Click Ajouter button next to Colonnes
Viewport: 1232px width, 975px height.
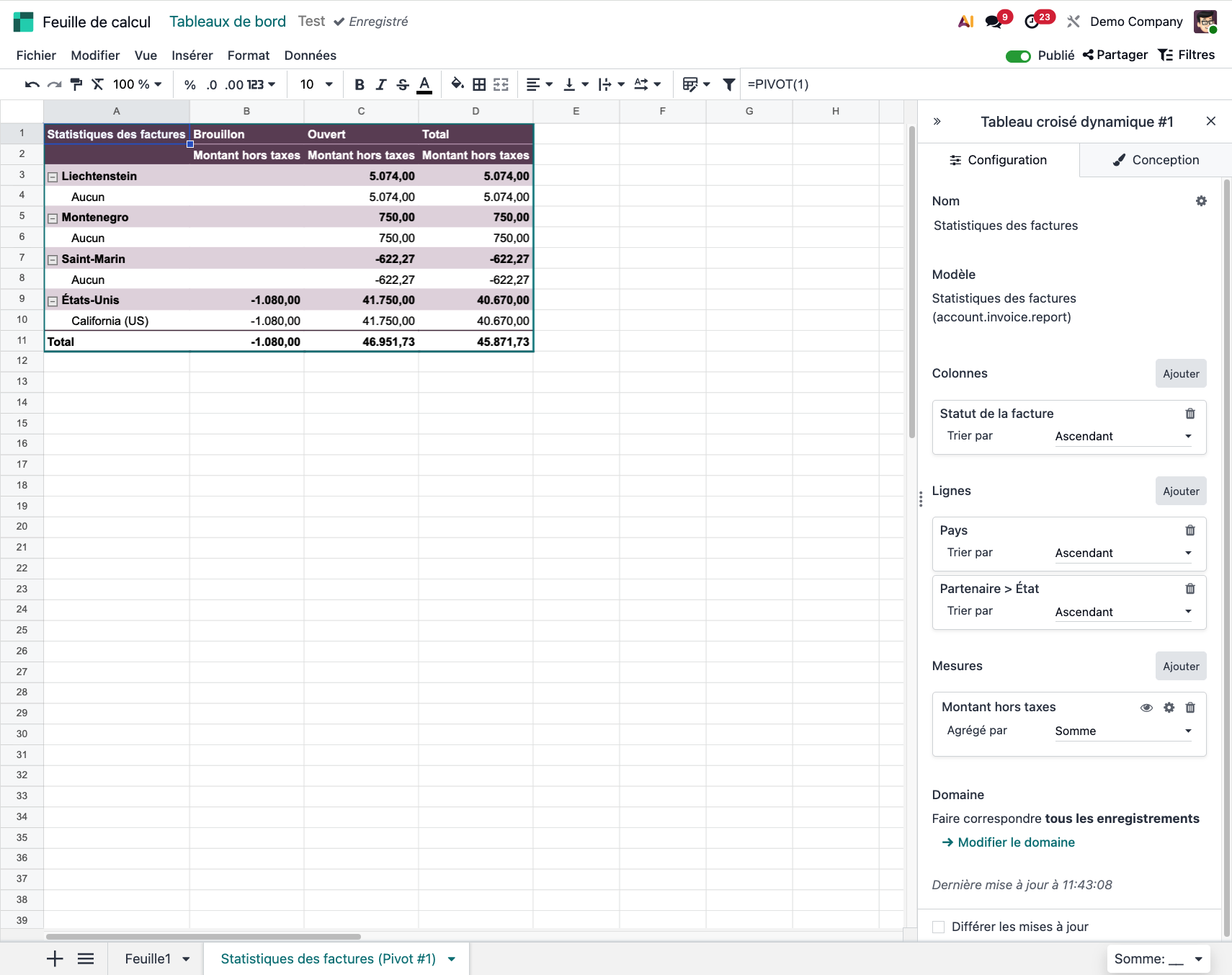click(1180, 373)
